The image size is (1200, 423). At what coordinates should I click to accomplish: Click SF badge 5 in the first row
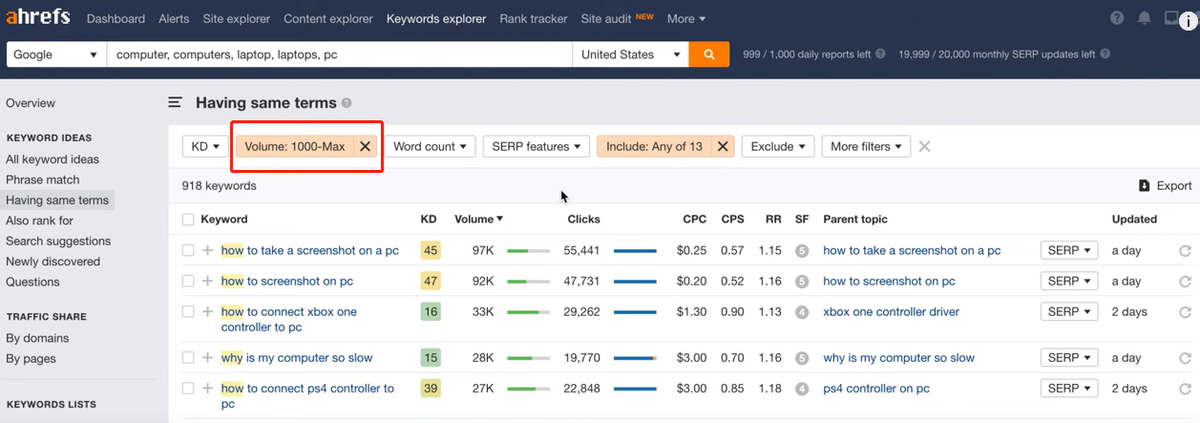click(801, 251)
